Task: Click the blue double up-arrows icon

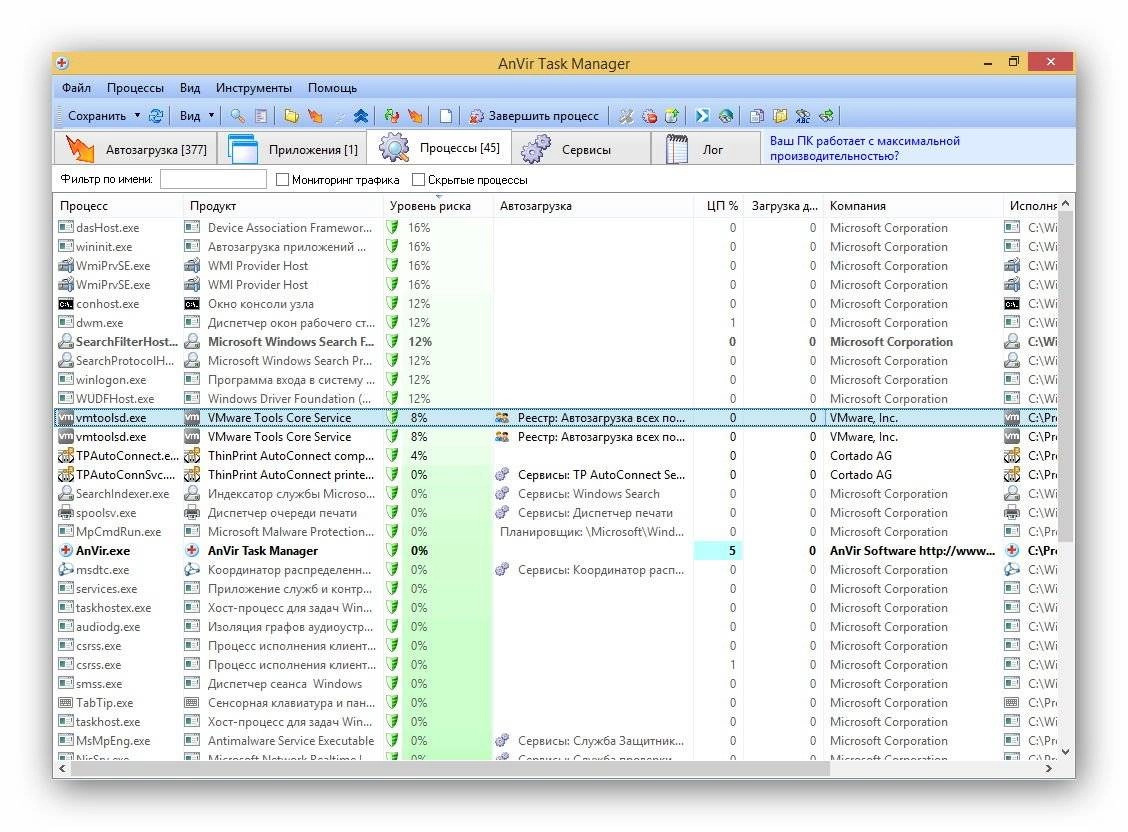Action: [360, 116]
